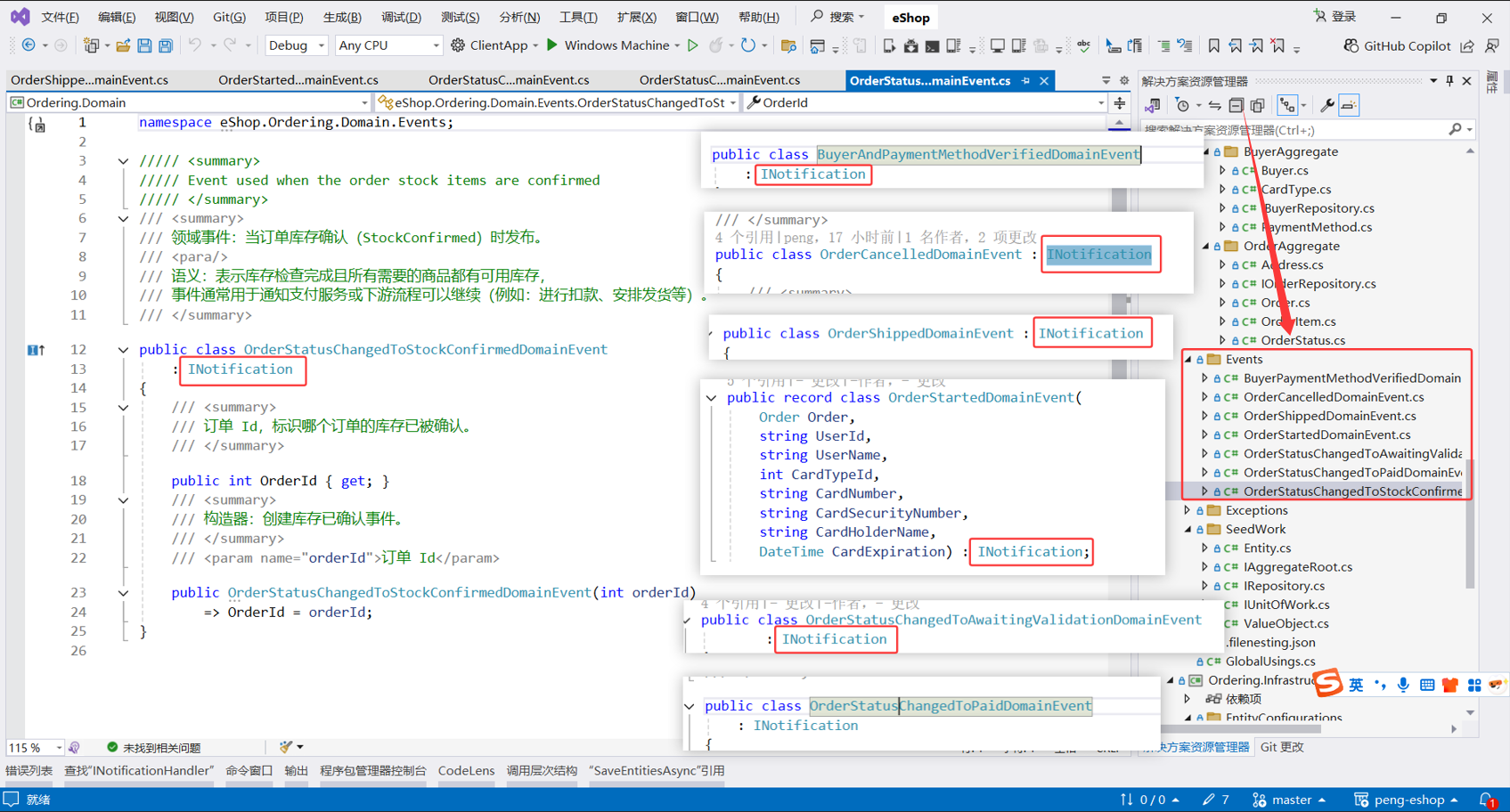Screen dimensions: 1510x812
Task: Click the spell checker abc icon
Action: [x=1083, y=45]
